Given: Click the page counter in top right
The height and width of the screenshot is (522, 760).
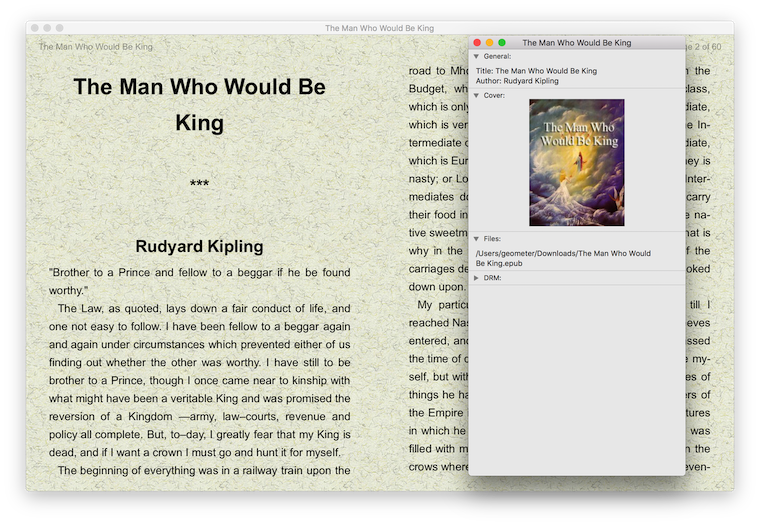Looking at the screenshot, I should (704, 47).
